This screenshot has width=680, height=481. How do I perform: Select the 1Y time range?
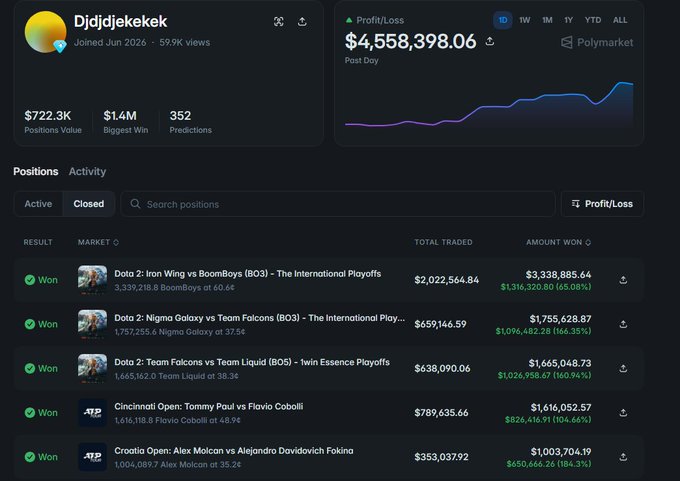click(x=569, y=20)
